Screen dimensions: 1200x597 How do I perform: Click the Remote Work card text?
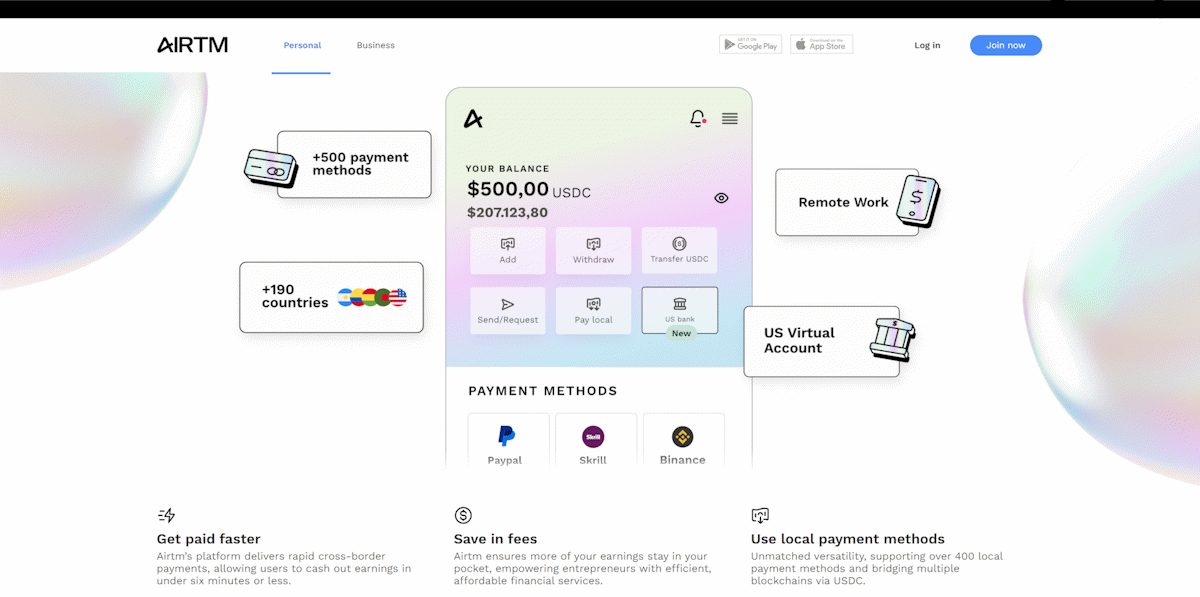click(x=843, y=202)
